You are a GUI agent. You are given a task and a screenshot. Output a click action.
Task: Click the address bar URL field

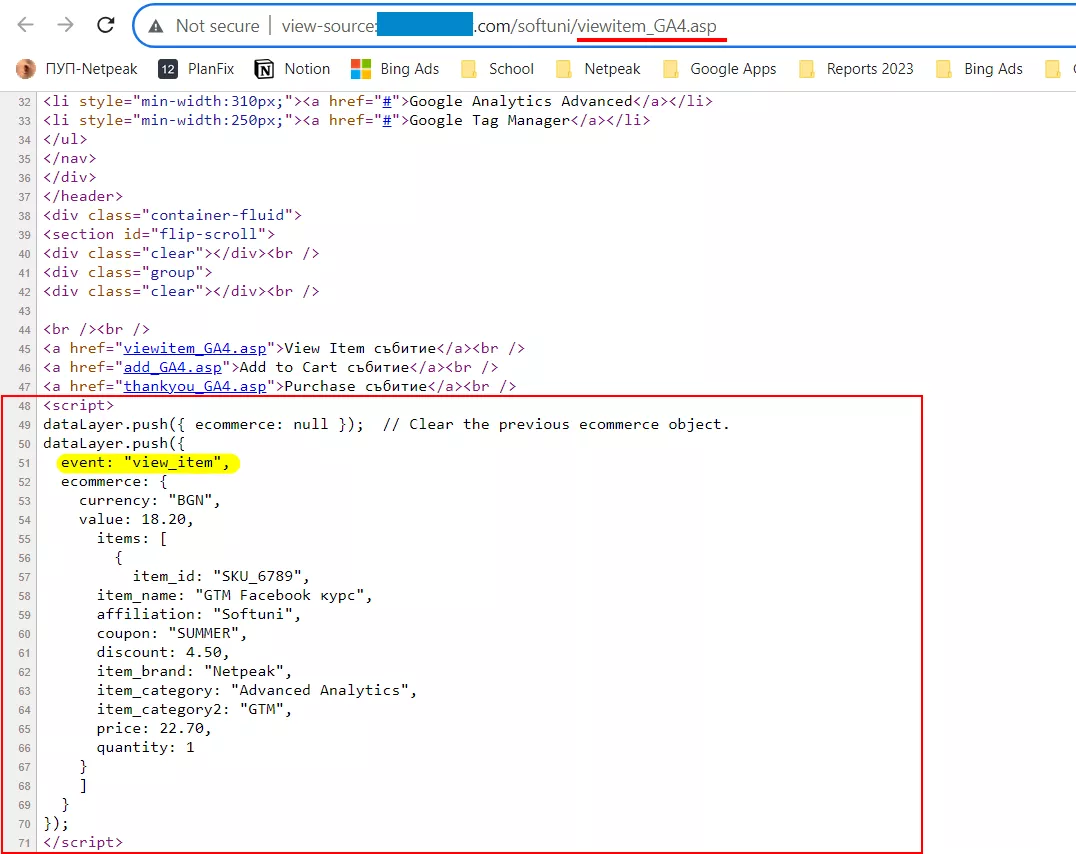(604, 26)
